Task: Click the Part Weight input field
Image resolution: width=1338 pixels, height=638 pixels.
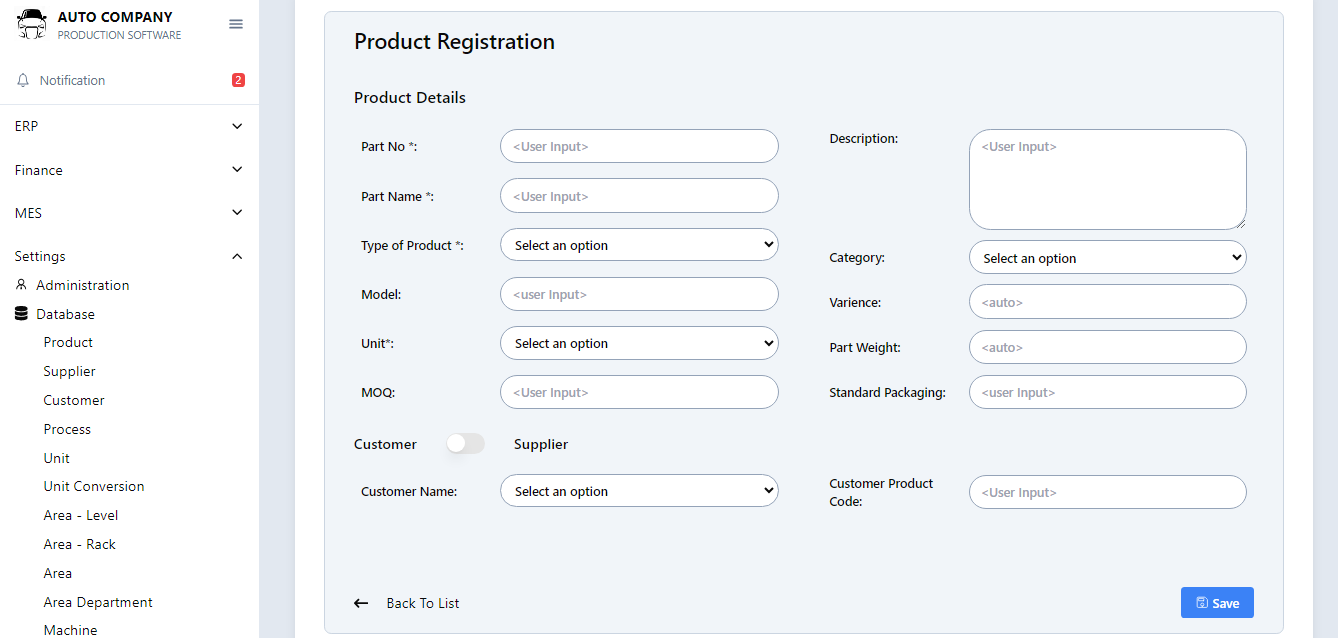Action: point(1108,347)
